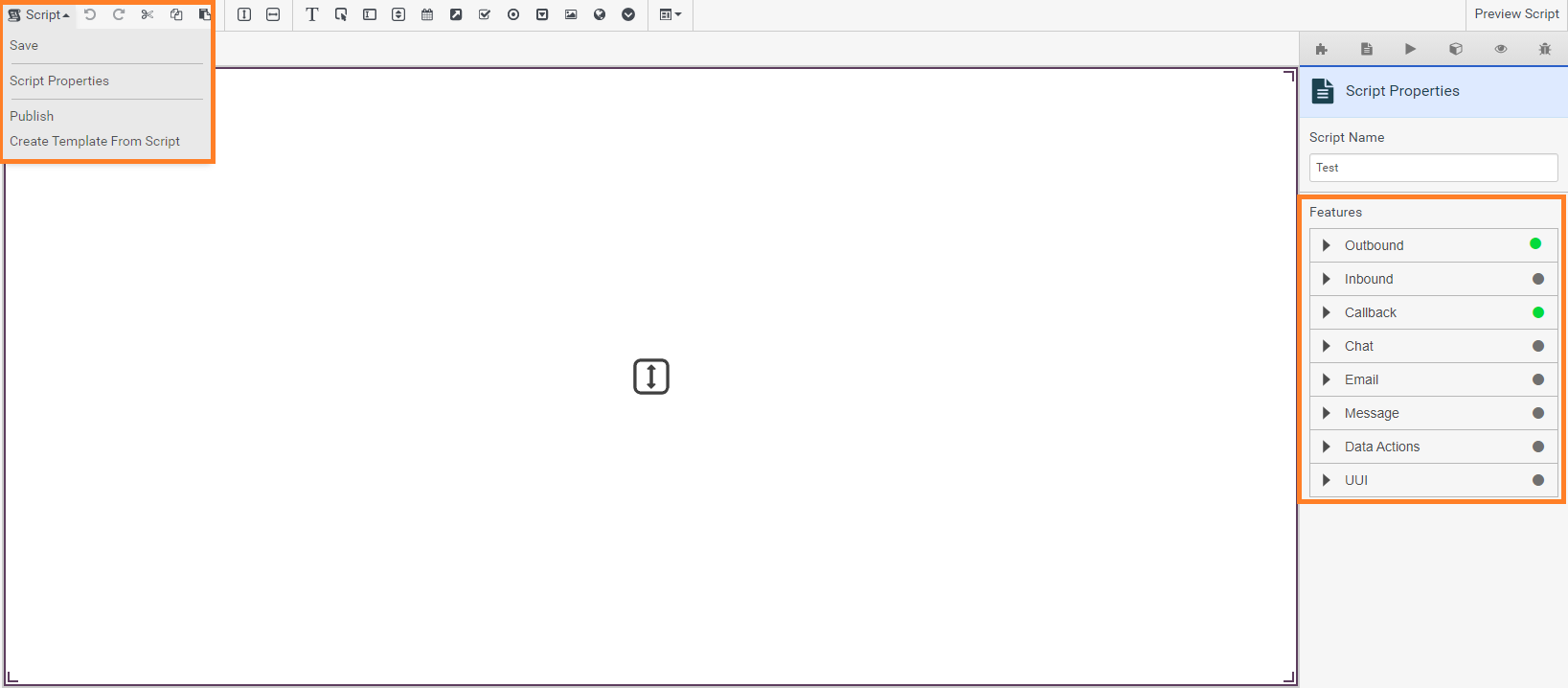
Task: Add a Date calendar component
Action: pos(427,14)
